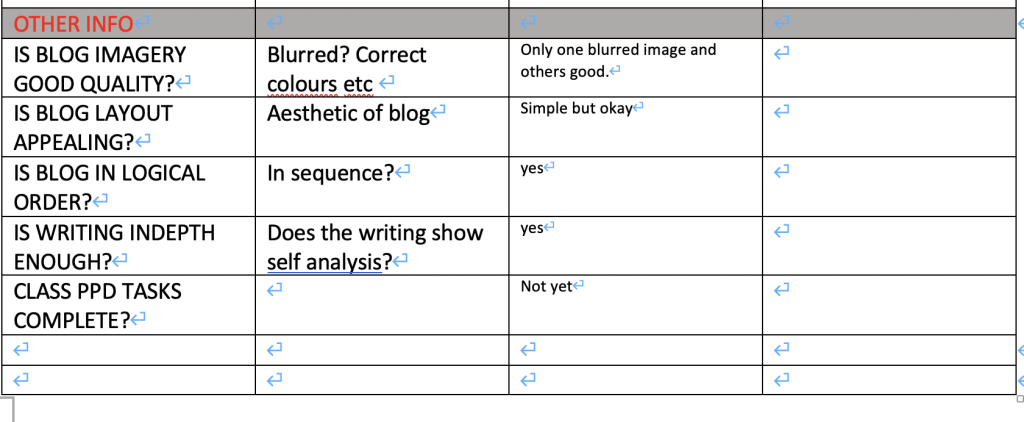Click the 'Aesthetic of blog' cell
1024x422 pixels.
click(x=348, y=113)
